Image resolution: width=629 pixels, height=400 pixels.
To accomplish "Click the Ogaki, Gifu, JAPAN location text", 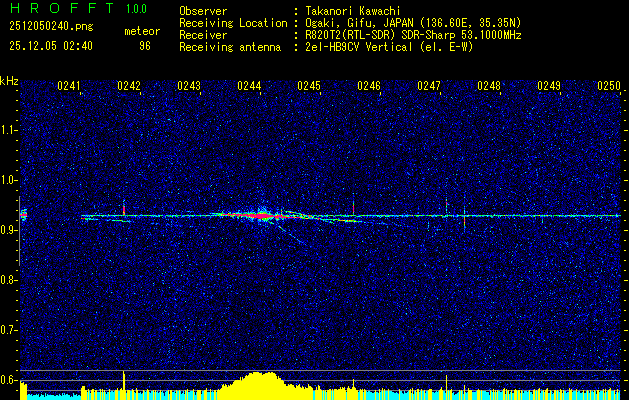I will pos(413,24).
